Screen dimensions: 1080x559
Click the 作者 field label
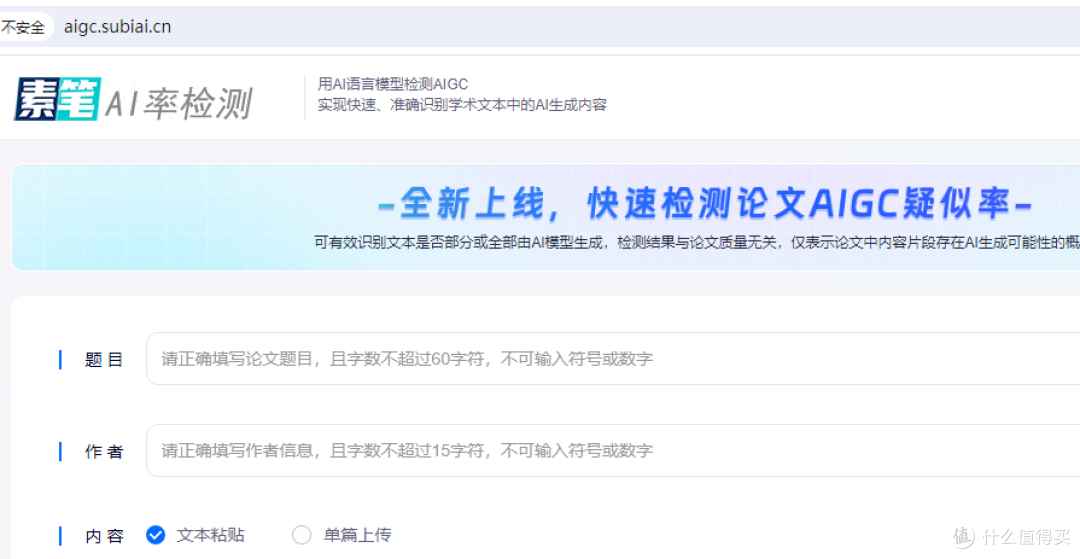pyautogui.click(x=104, y=452)
